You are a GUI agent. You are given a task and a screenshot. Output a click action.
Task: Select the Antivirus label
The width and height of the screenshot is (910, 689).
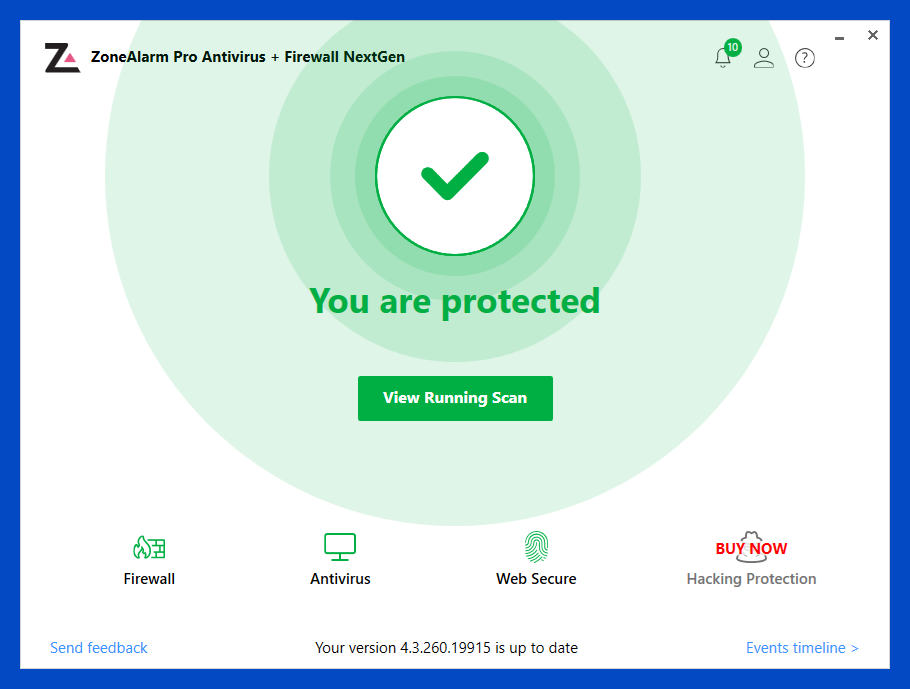(340, 579)
